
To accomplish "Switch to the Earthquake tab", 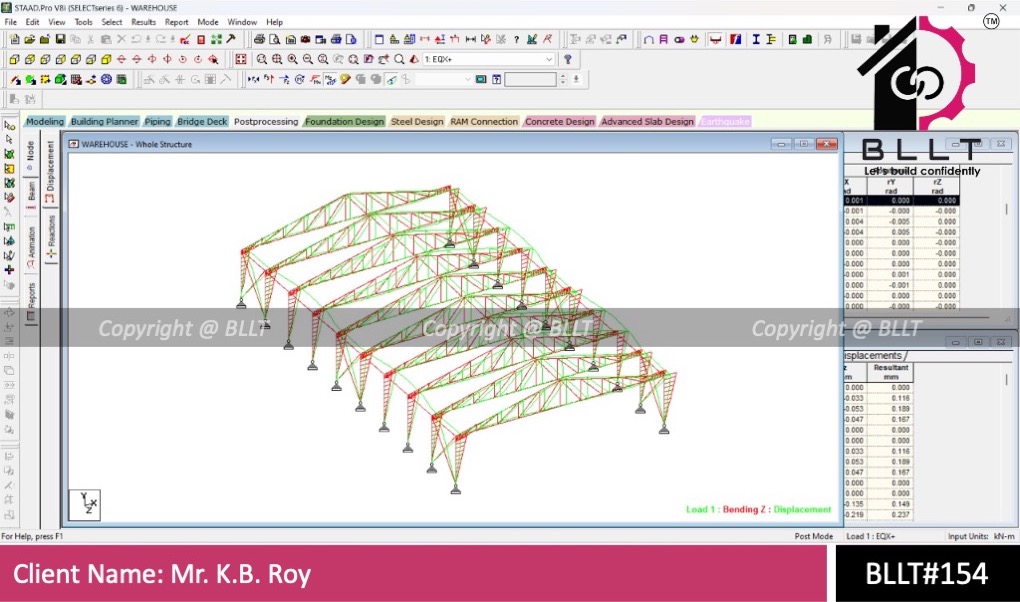I will click(725, 122).
